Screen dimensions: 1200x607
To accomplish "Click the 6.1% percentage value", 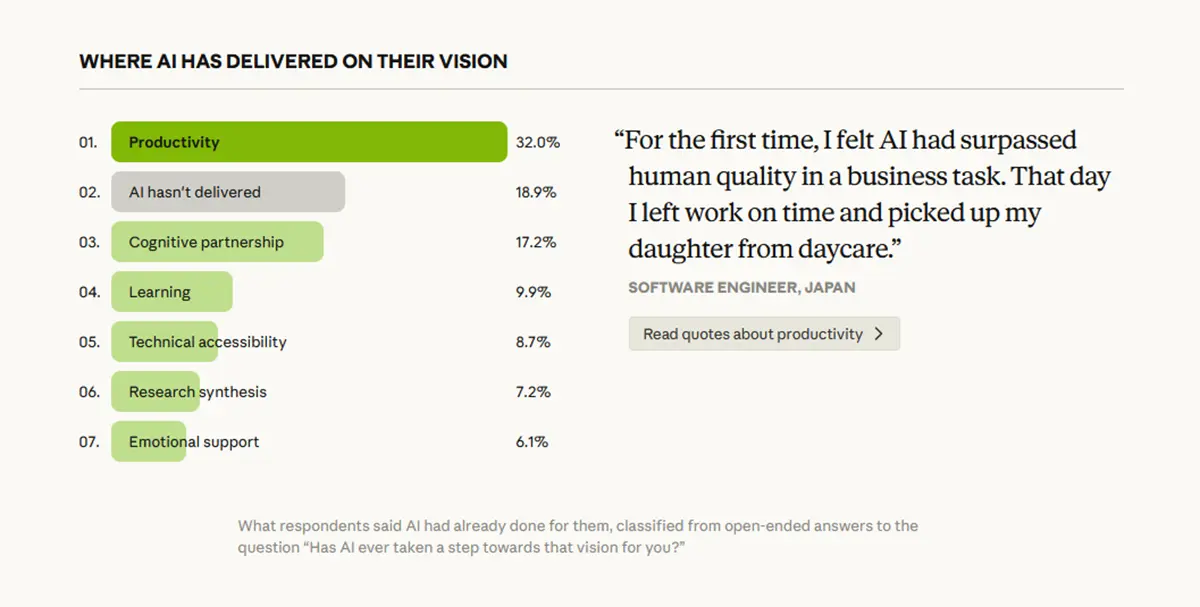I will (x=532, y=442).
